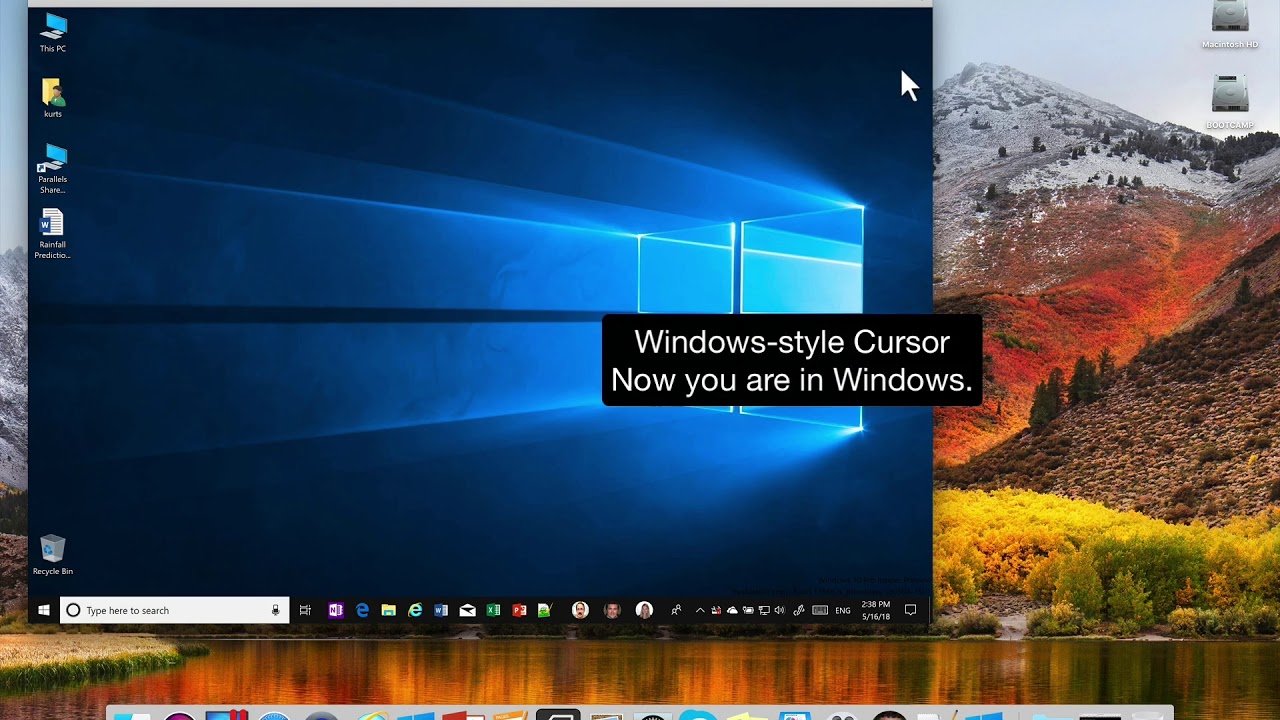Open the Mail app from the taskbar

467,610
